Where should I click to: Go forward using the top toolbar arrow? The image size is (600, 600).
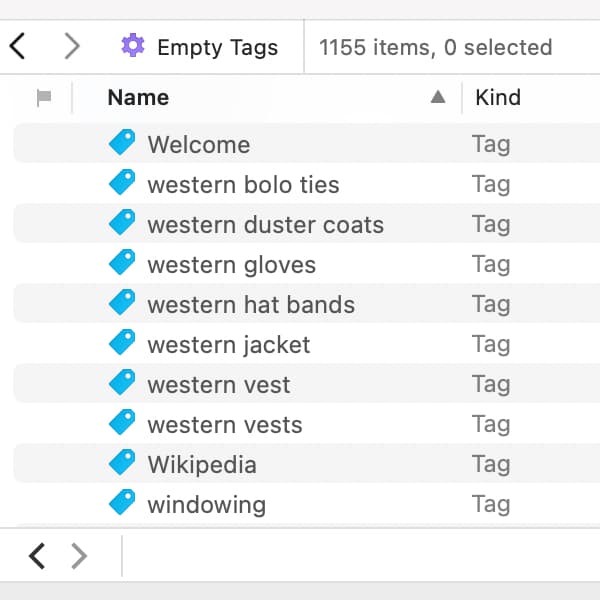[71, 46]
